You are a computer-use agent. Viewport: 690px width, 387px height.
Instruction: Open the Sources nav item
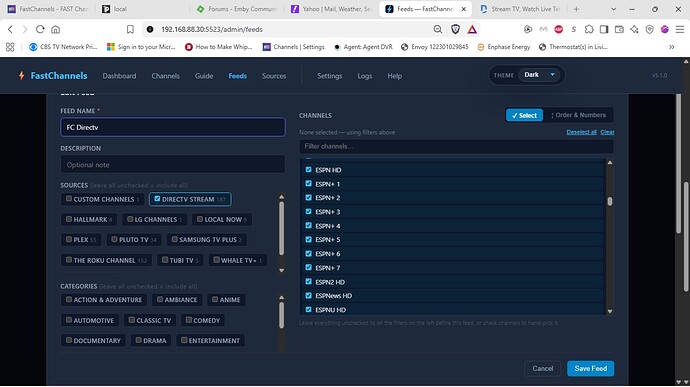pos(274,76)
